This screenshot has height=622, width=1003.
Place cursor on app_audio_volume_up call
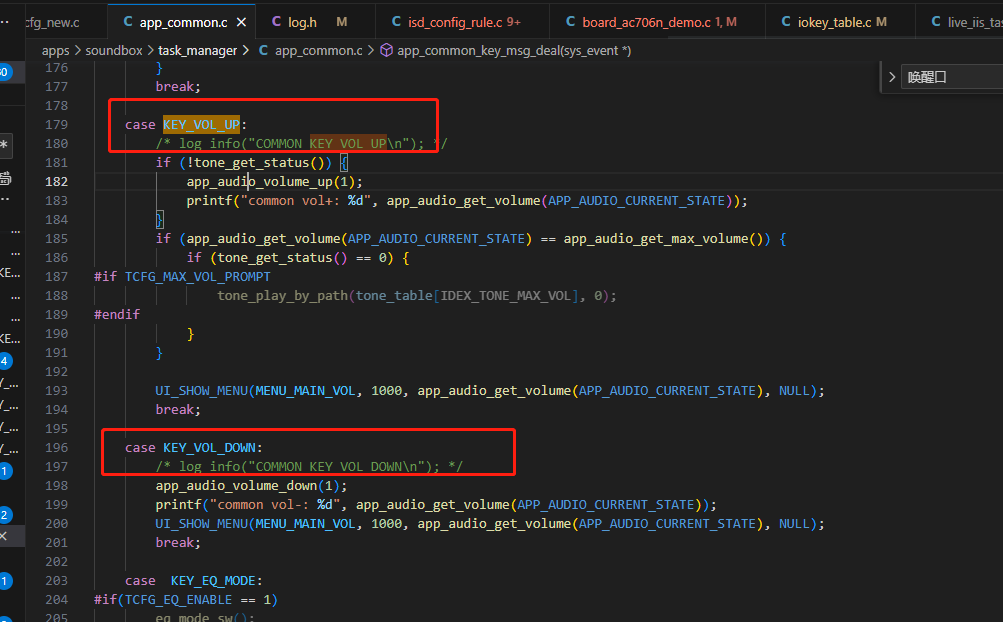coord(258,182)
